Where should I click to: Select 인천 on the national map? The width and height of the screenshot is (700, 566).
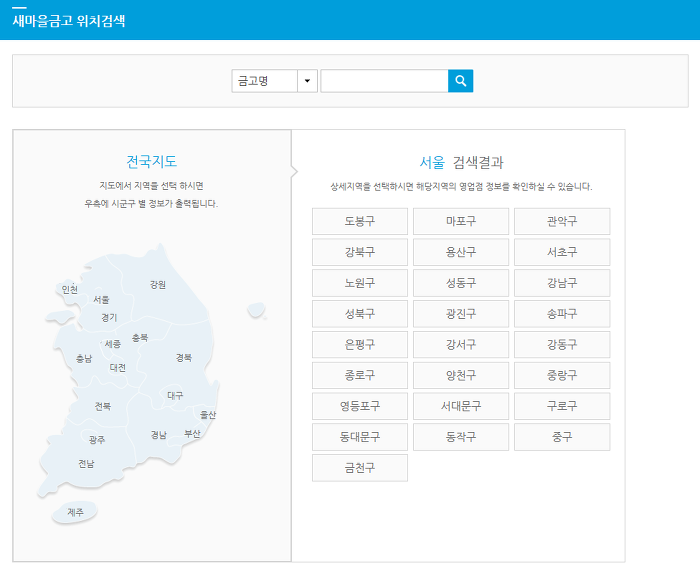tap(70, 290)
